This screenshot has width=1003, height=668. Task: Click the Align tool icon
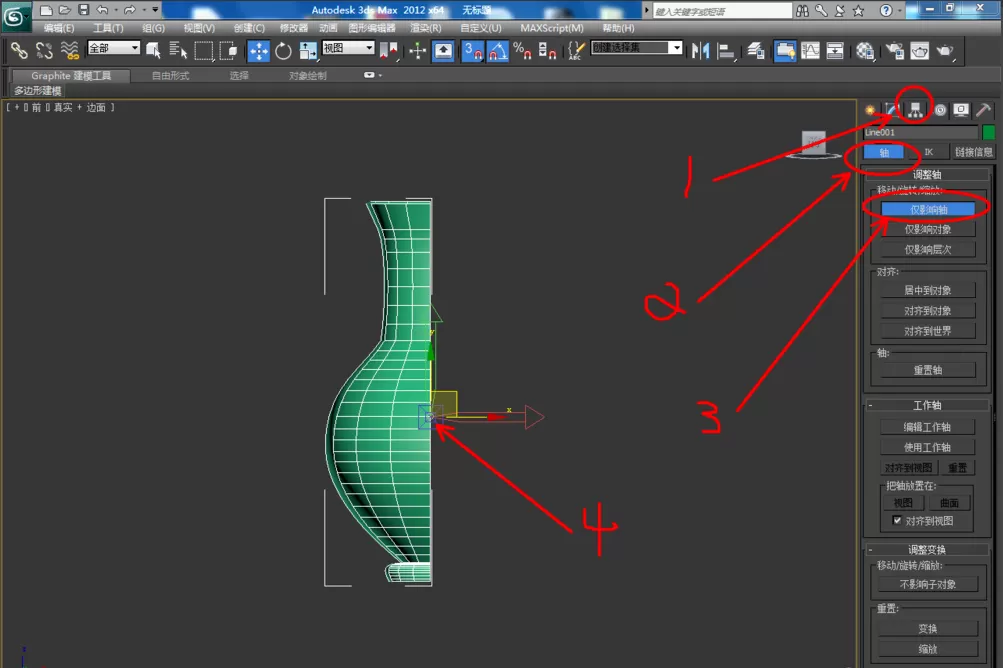point(725,51)
